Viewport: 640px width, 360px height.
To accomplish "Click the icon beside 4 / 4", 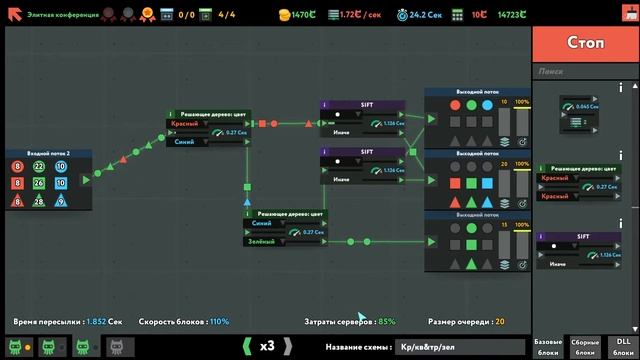I will coord(205,15).
